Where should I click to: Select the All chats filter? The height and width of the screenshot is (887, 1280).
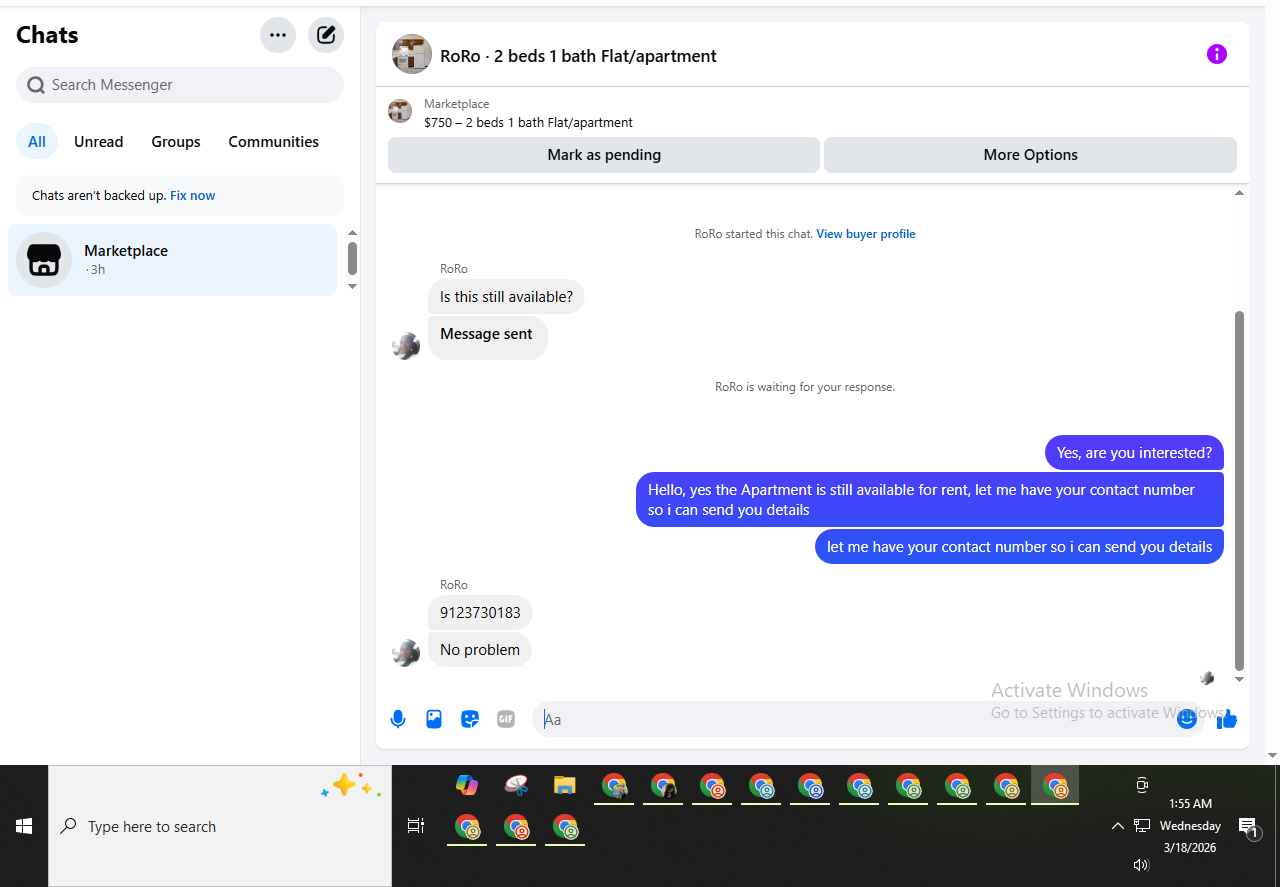pos(37,142)
